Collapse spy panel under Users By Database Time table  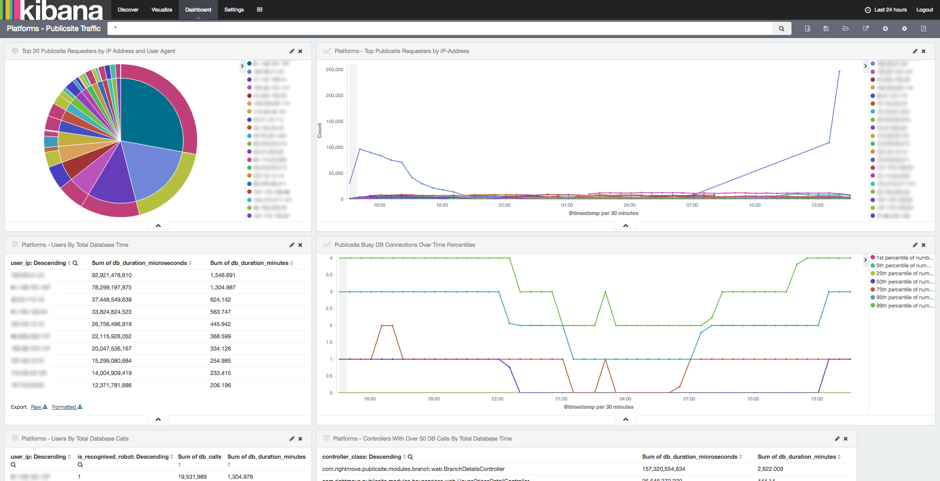158,419
